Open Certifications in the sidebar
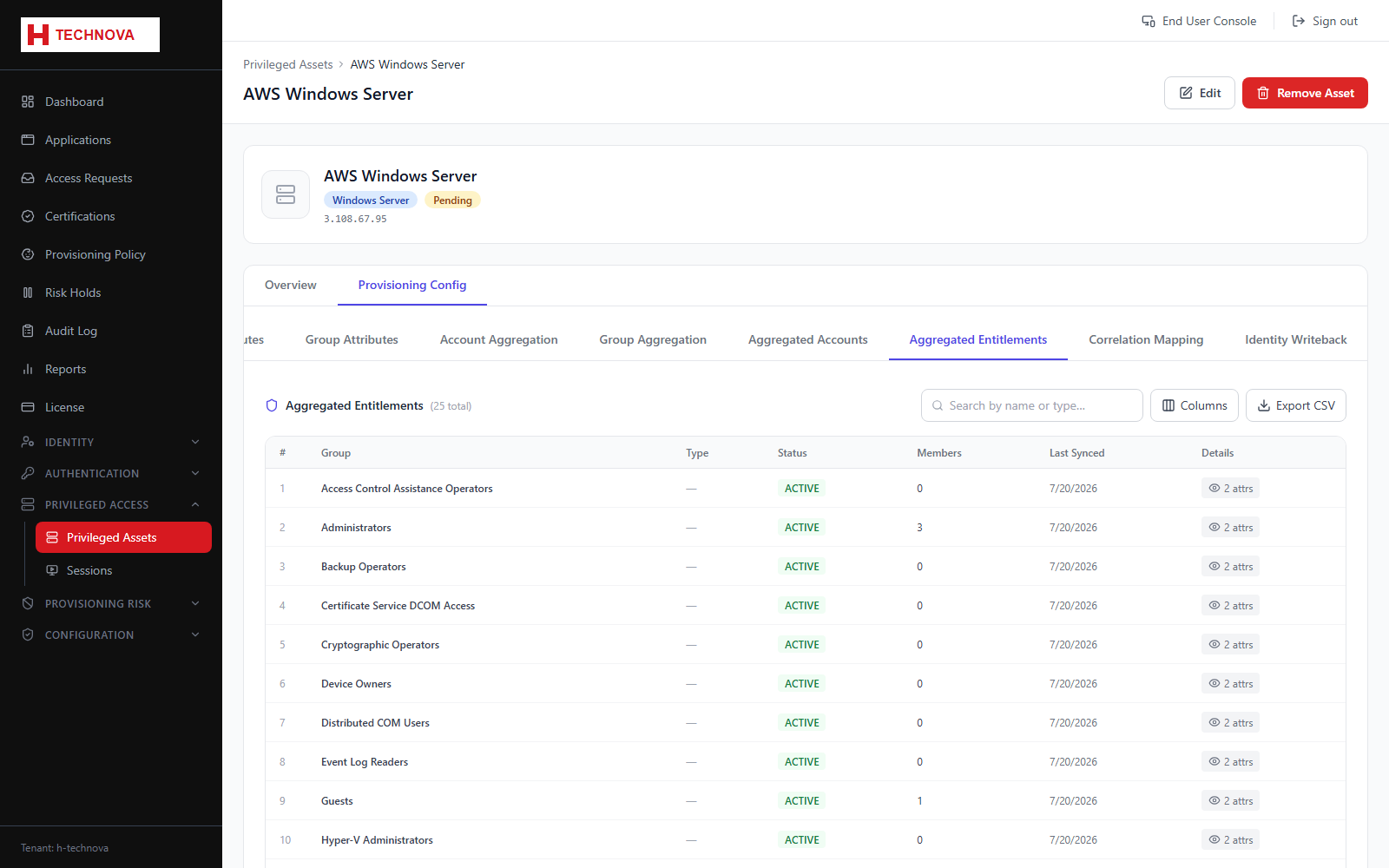The width and height of the screenshot is (1389, 868). point(111,216)
